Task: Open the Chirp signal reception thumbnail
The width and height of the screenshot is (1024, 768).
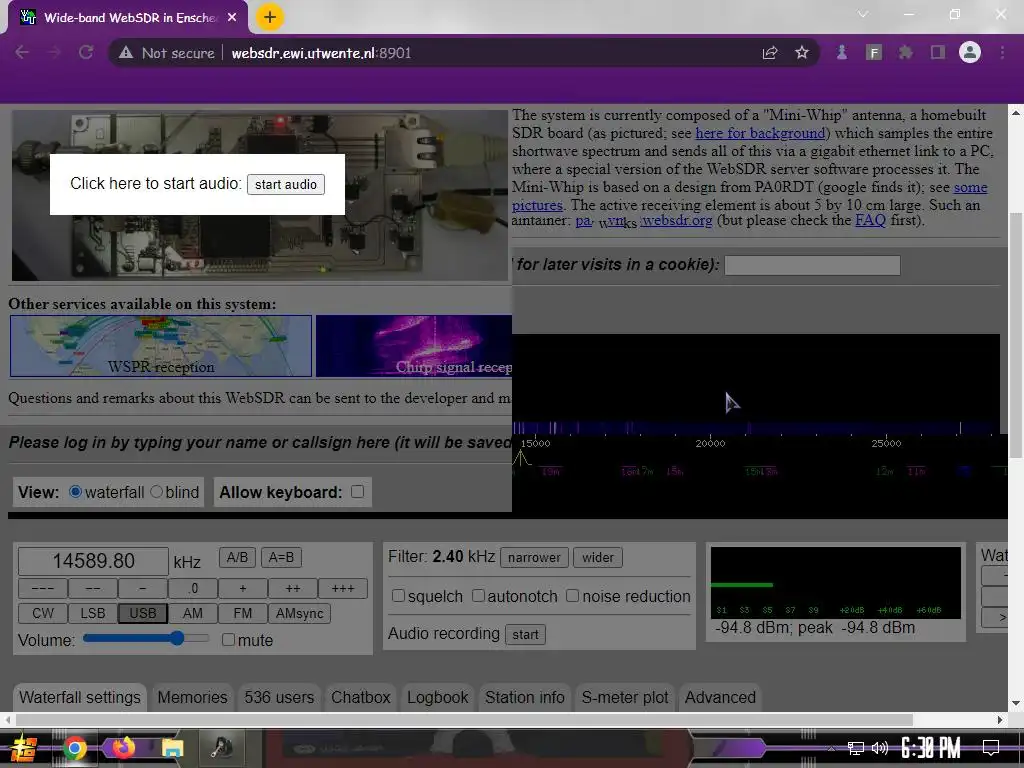Action: 414,346
